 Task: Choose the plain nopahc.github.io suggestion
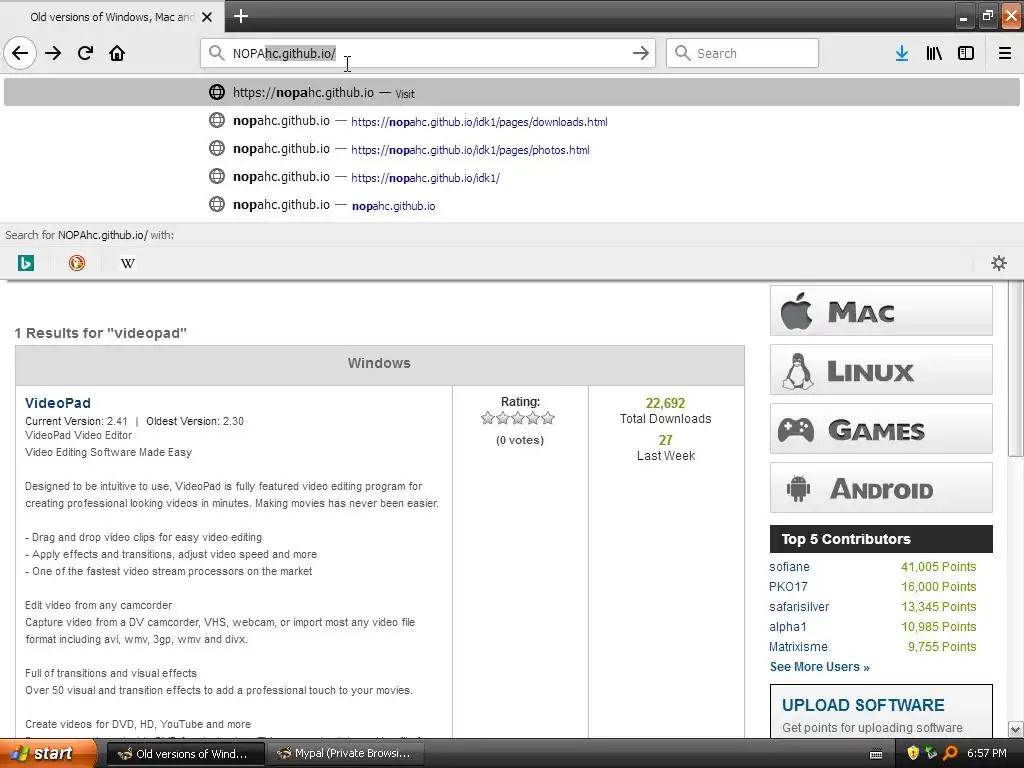coord(512,205)
